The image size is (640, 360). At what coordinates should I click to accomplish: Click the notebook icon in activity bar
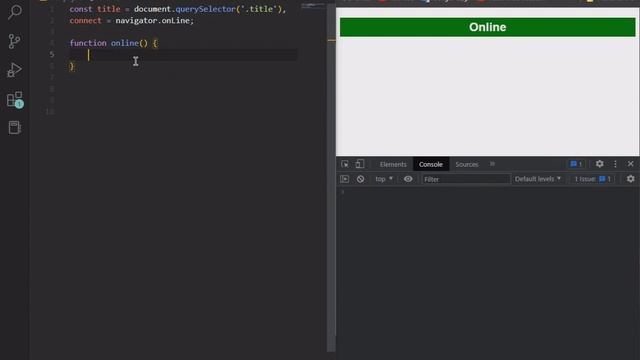click(x=15, y=128)
